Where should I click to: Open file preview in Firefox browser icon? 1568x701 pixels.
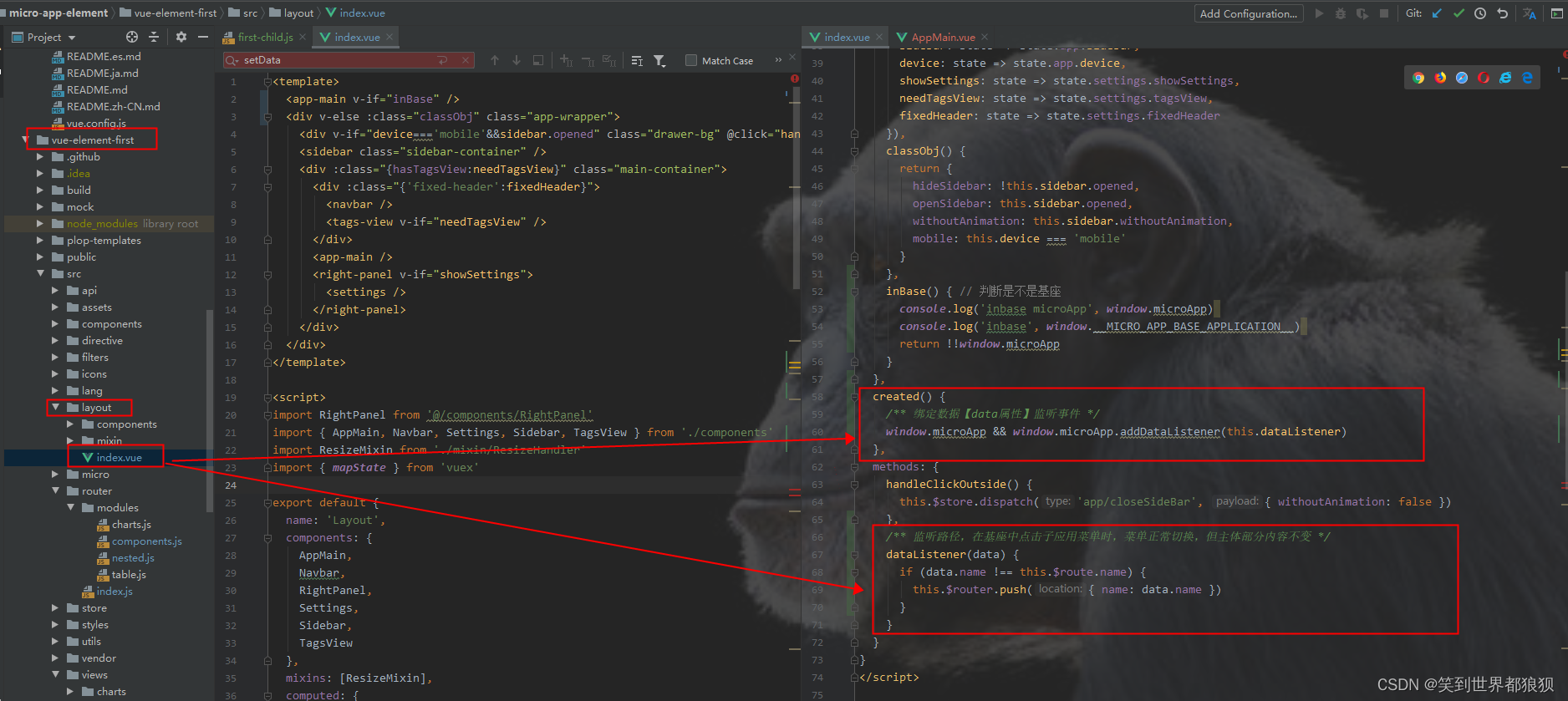[1440, 78]
